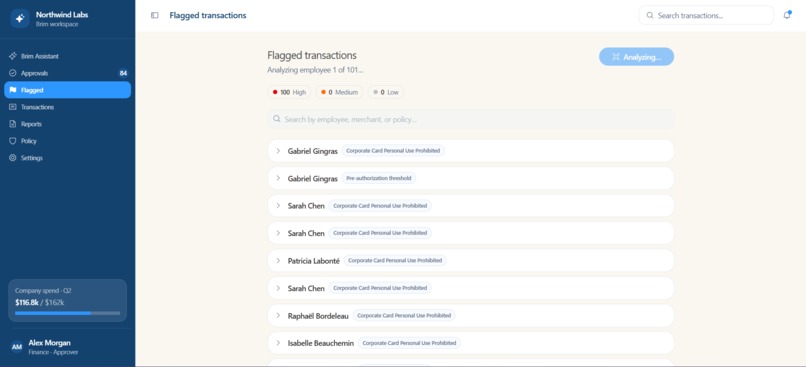Expand the third Sarah Chen row chevron
This screenshot has width=806, height=367.
(278, 288)
